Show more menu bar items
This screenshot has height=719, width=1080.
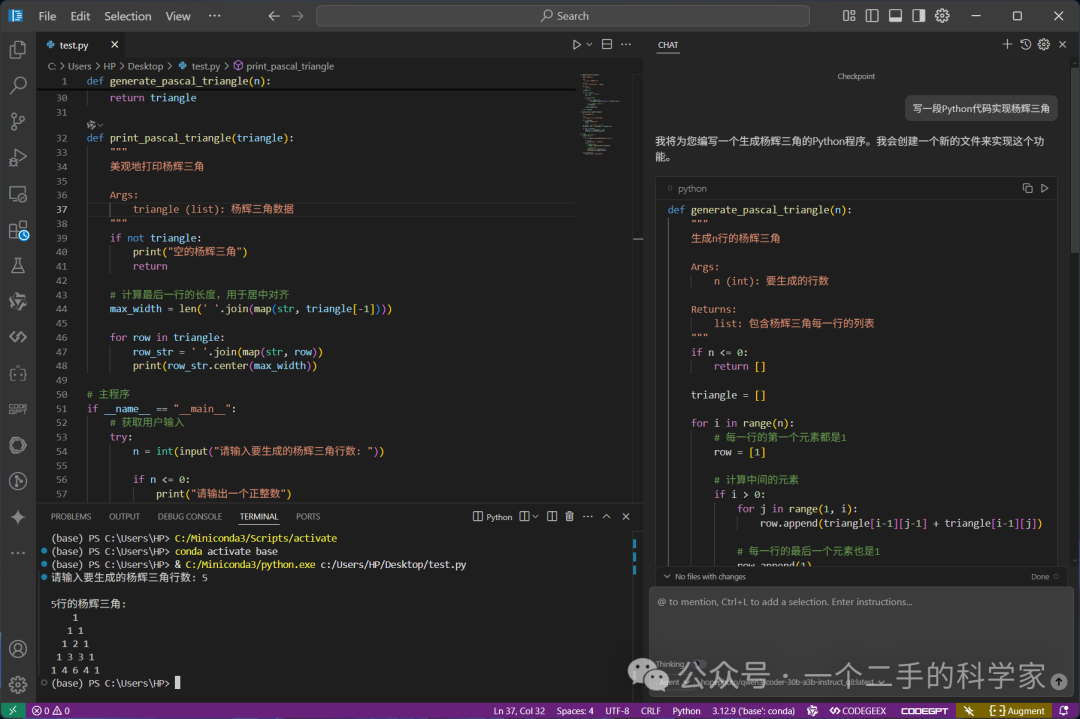[214, 16]
